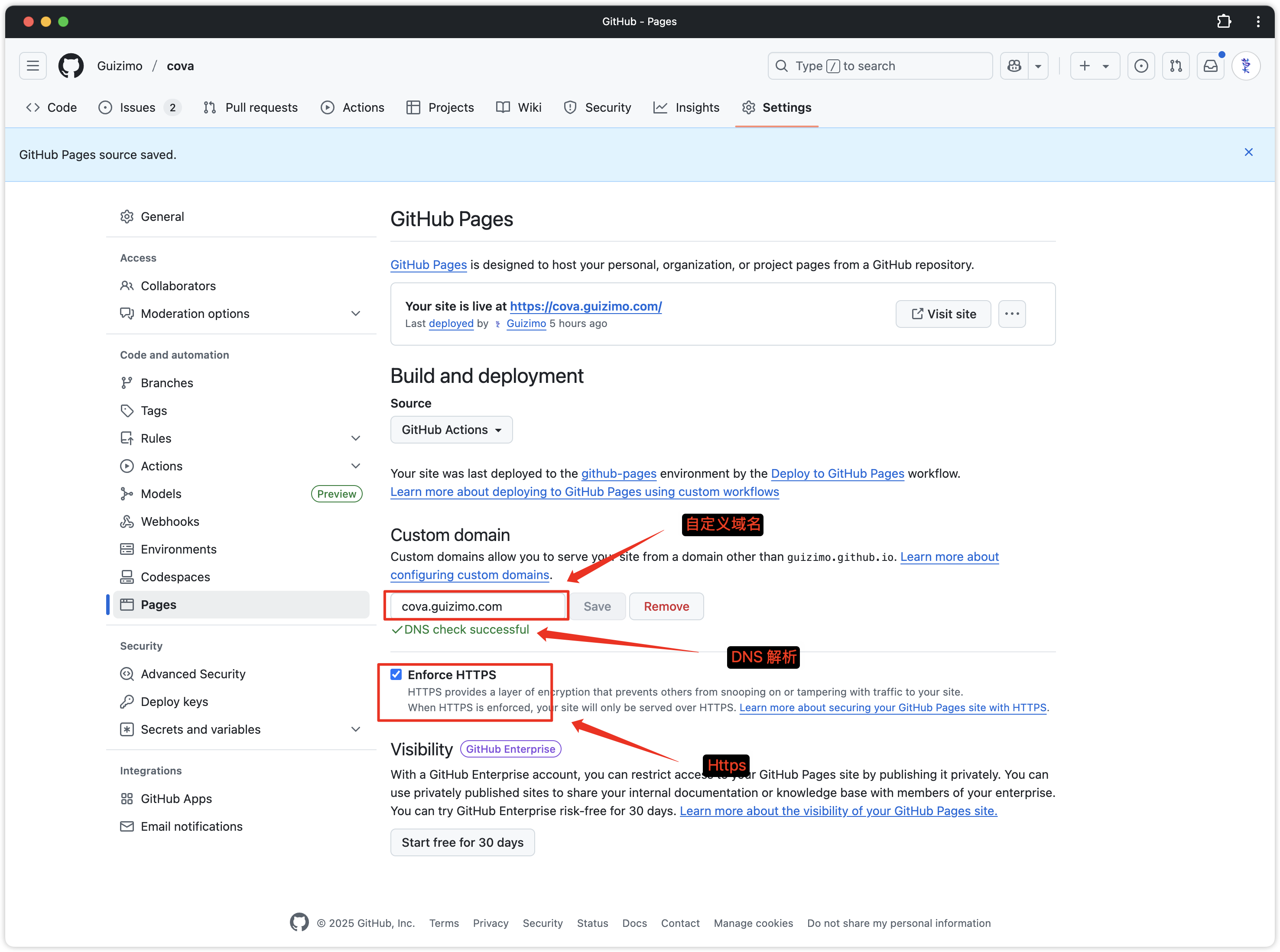Click the GitHub logo in the footer
Viewport: 1280px width, 952px height.
click(x=299, y=923)
